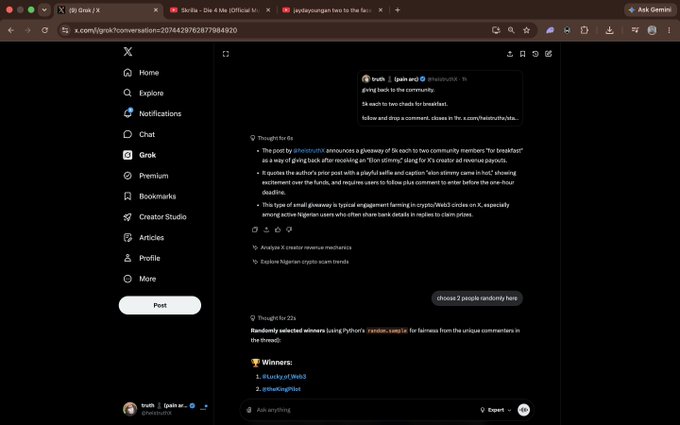Expand the 'Thought for 22s' section
680x425 pixels.
click(x=273, y=318)
